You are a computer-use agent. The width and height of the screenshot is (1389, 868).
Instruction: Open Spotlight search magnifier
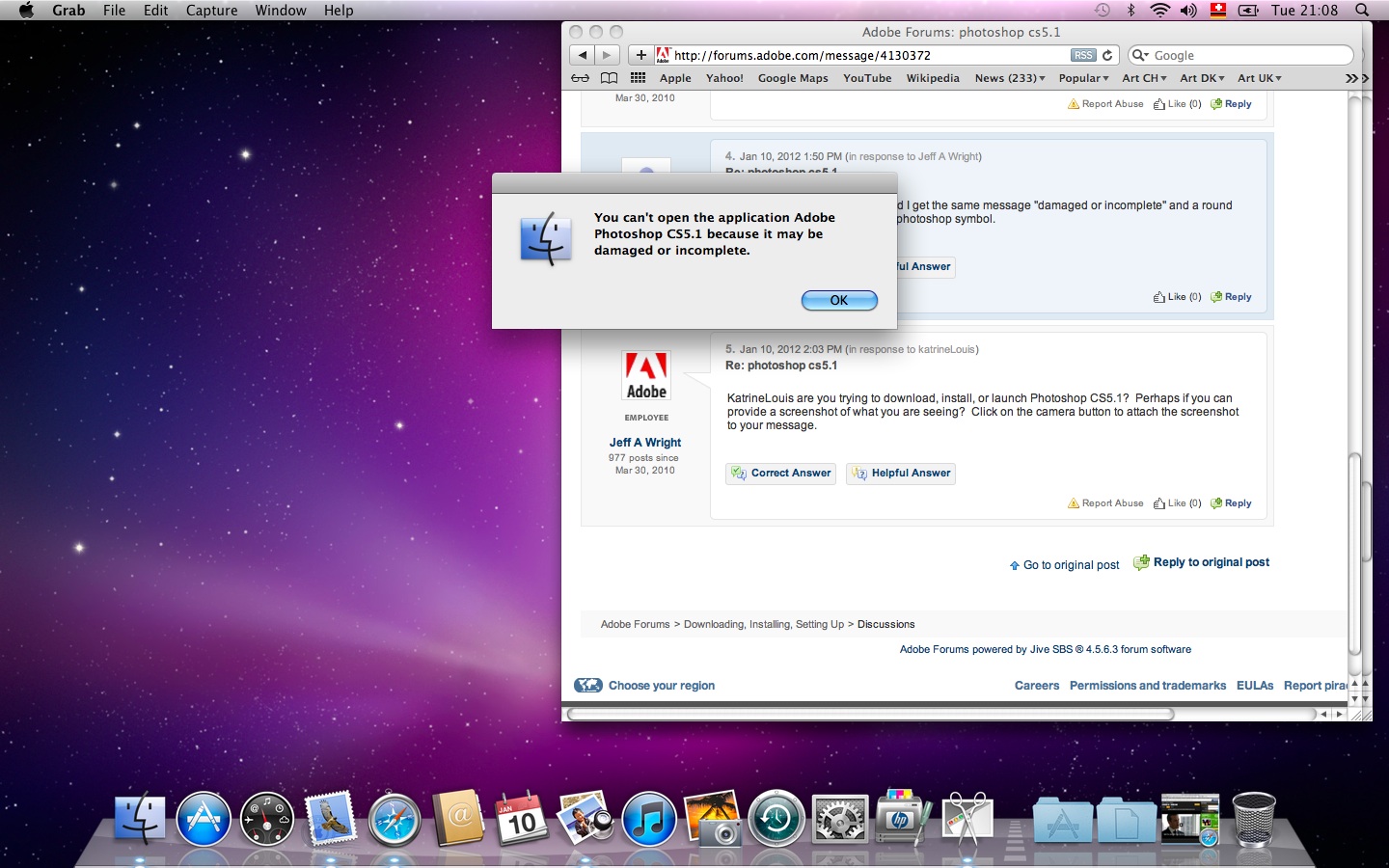tap(1362, 11)
